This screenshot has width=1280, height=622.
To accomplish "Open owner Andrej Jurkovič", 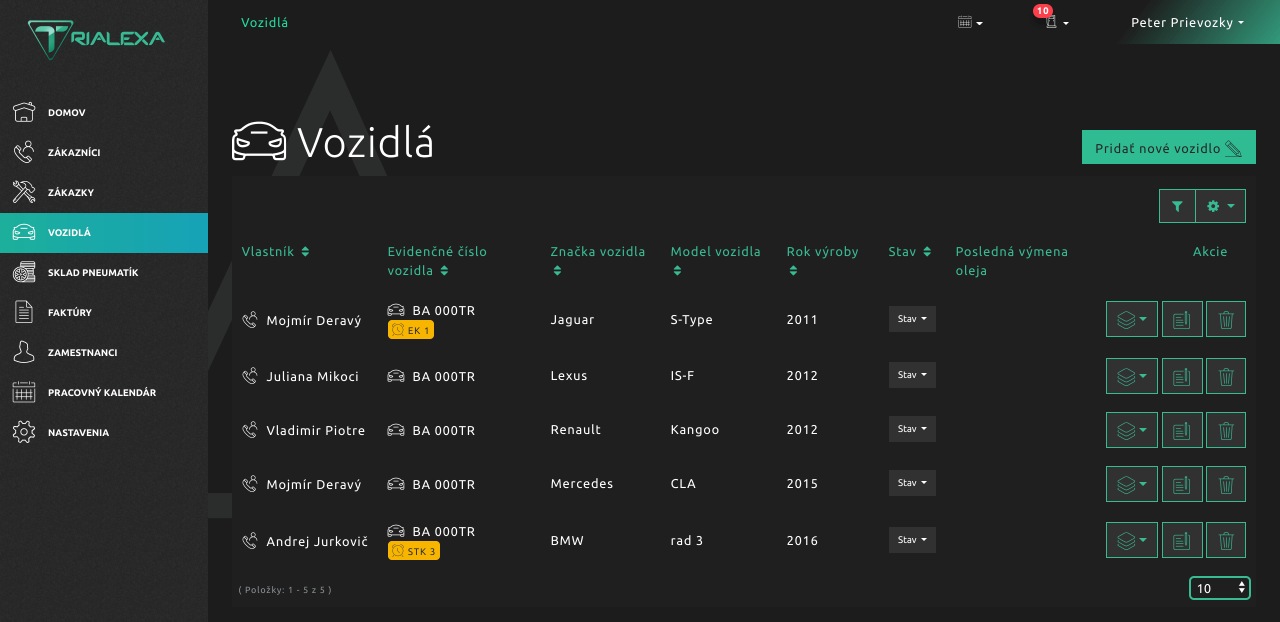I will coord(317,541).
